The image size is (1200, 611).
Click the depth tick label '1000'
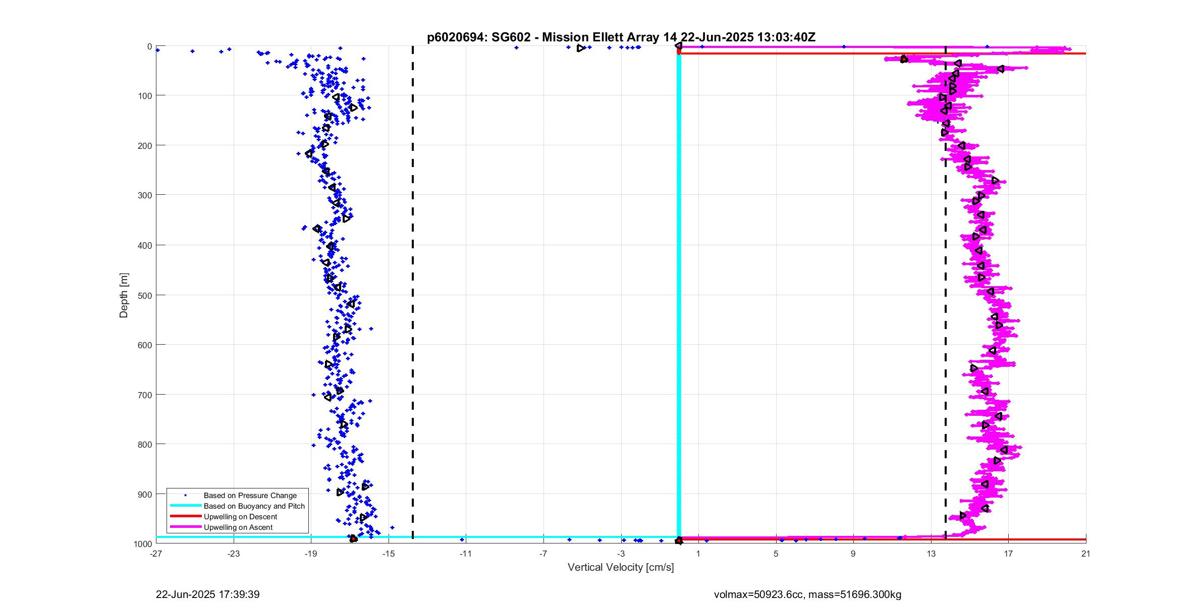[x=142, y=544]
